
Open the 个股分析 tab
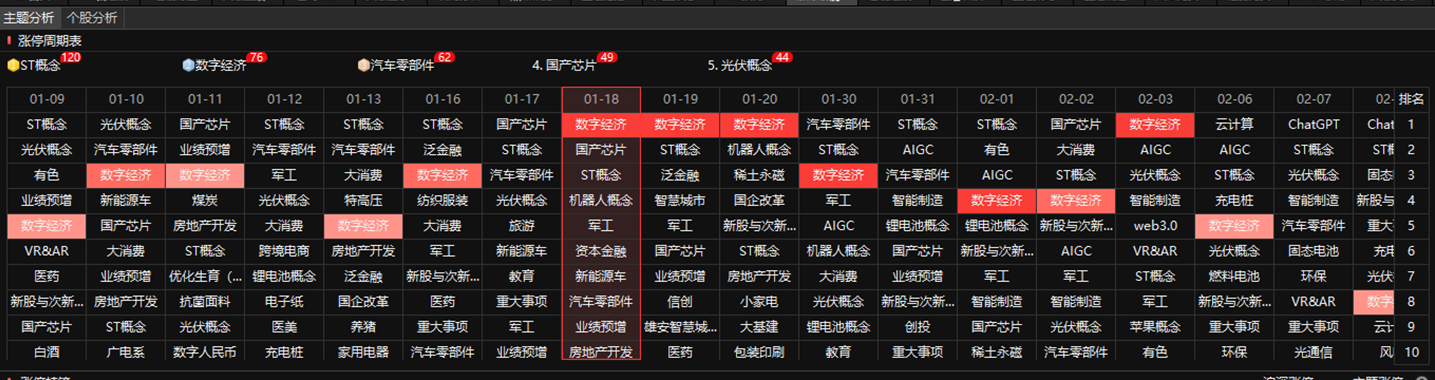tap(91, 17)
